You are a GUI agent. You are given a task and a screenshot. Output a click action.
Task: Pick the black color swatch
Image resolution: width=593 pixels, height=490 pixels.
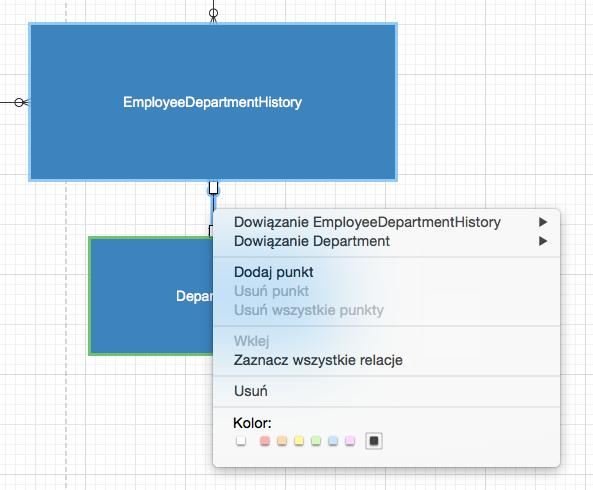pyautogui.click(x=374, y=441)
